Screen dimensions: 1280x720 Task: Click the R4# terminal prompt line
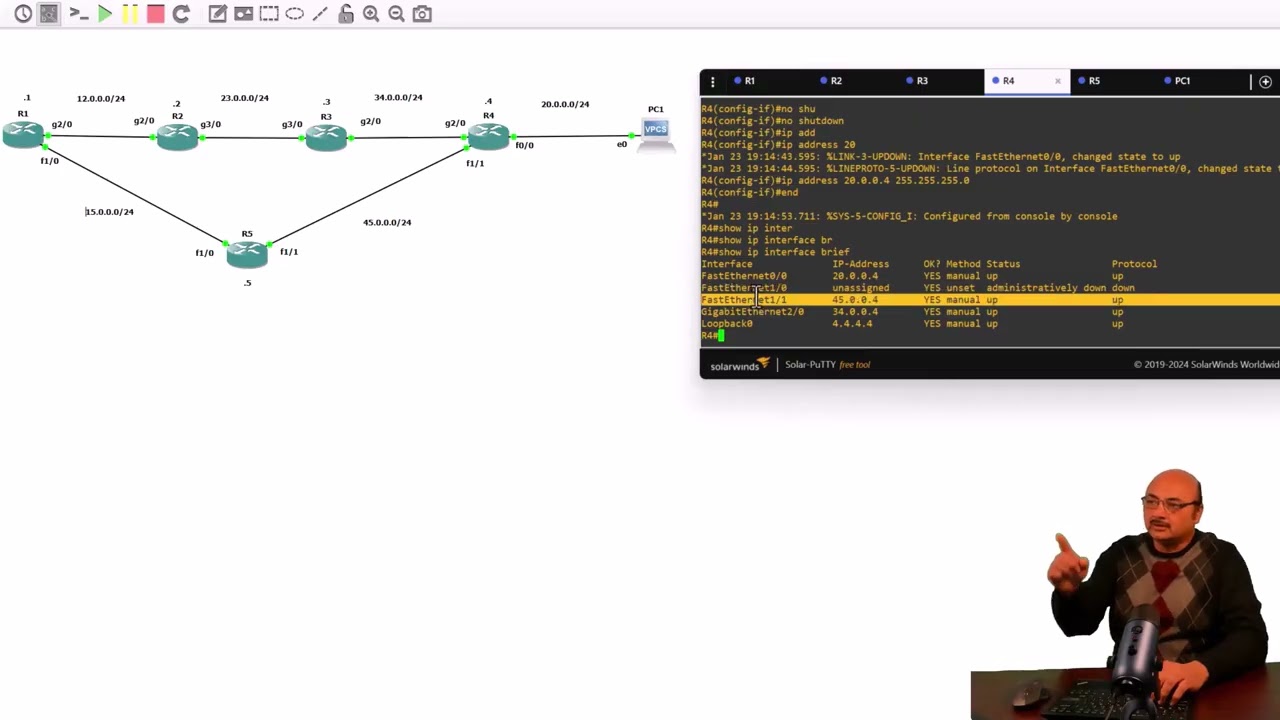[712, 336]
